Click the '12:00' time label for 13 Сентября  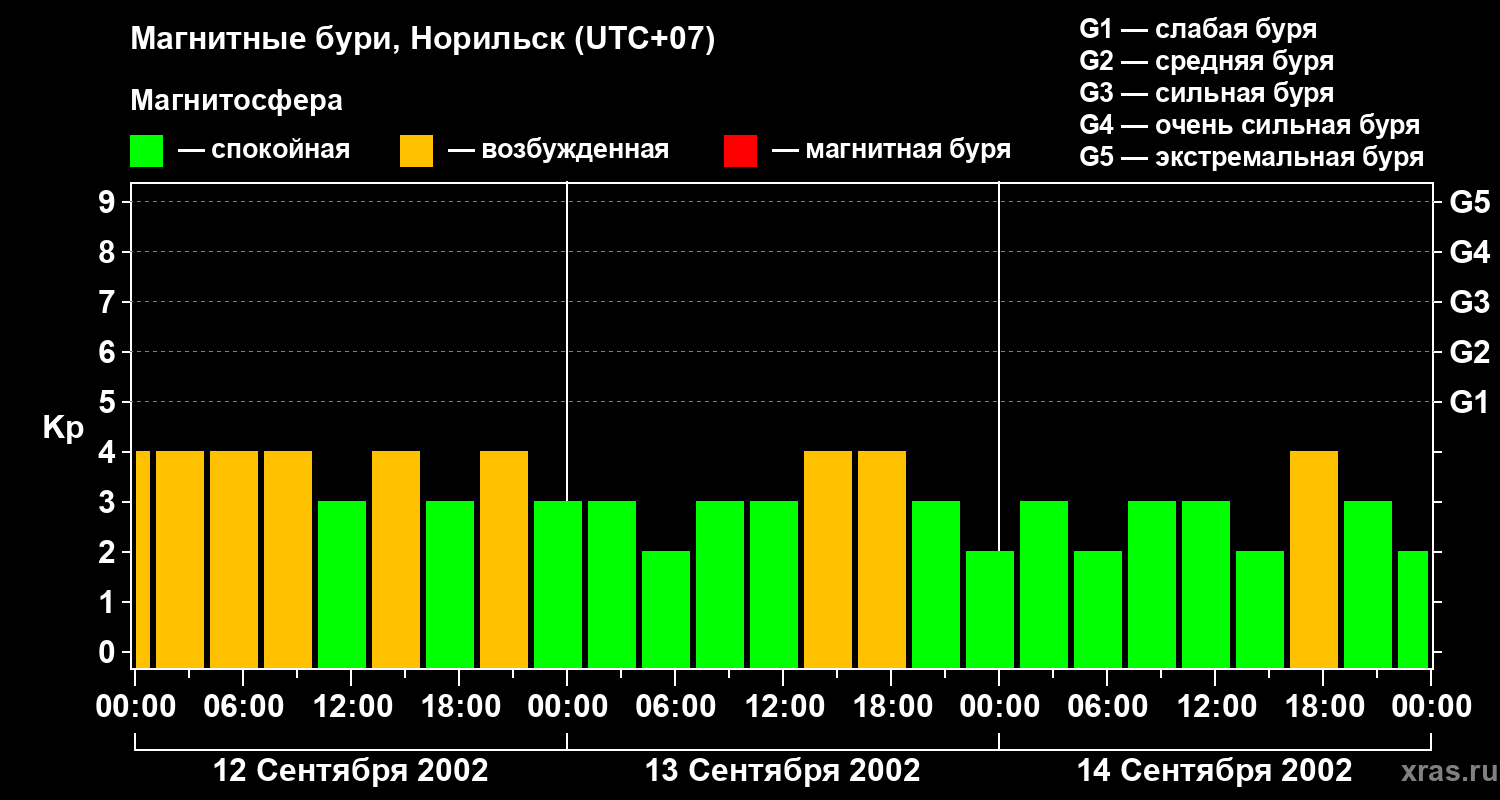pyautogui.click(x=783, y=707)
